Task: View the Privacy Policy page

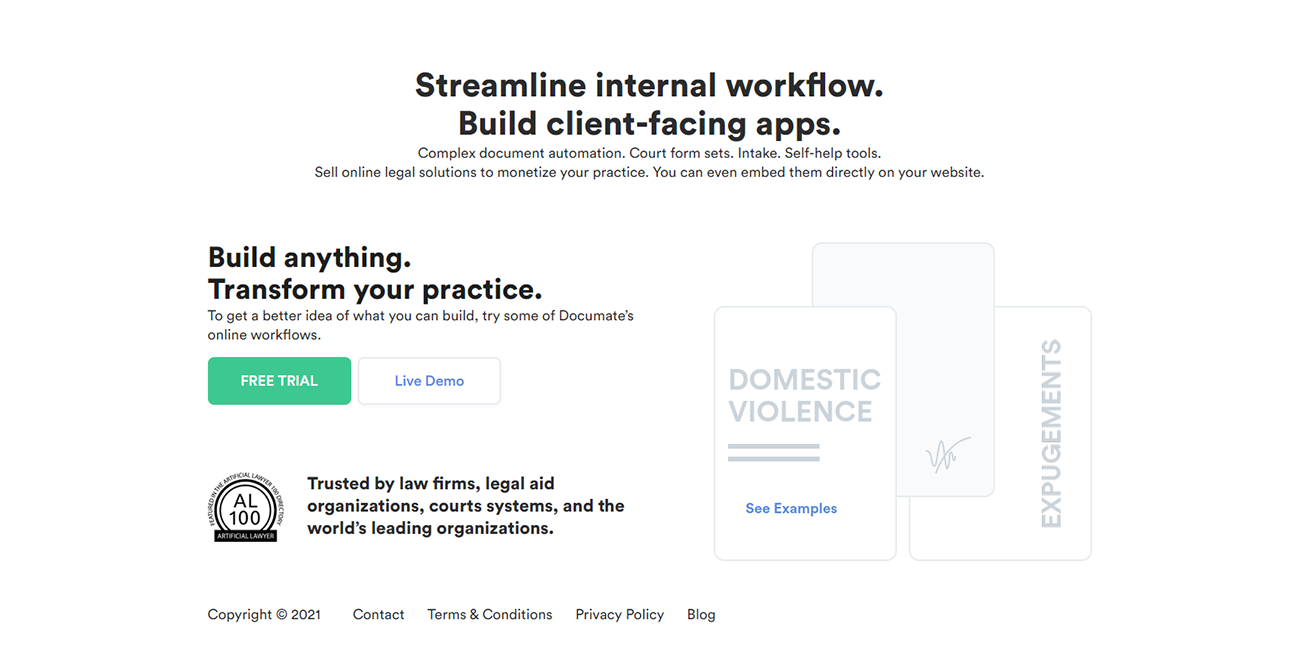Action: (x=619, y=614)
